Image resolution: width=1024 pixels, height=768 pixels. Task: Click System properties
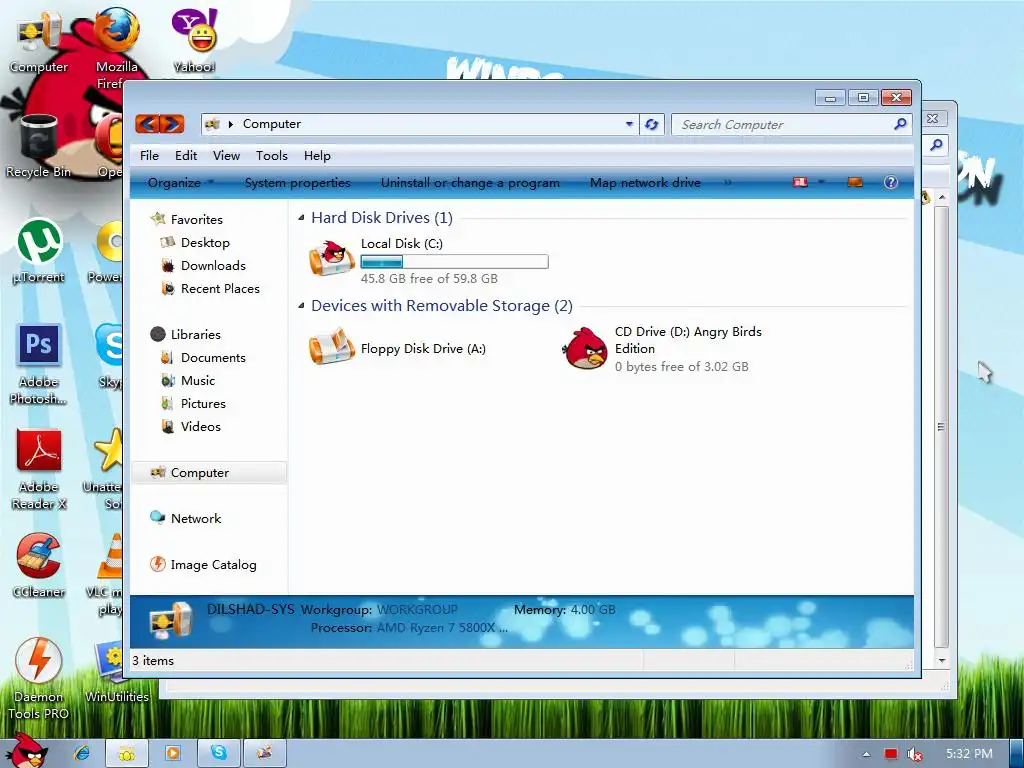[x=297, y=183]
